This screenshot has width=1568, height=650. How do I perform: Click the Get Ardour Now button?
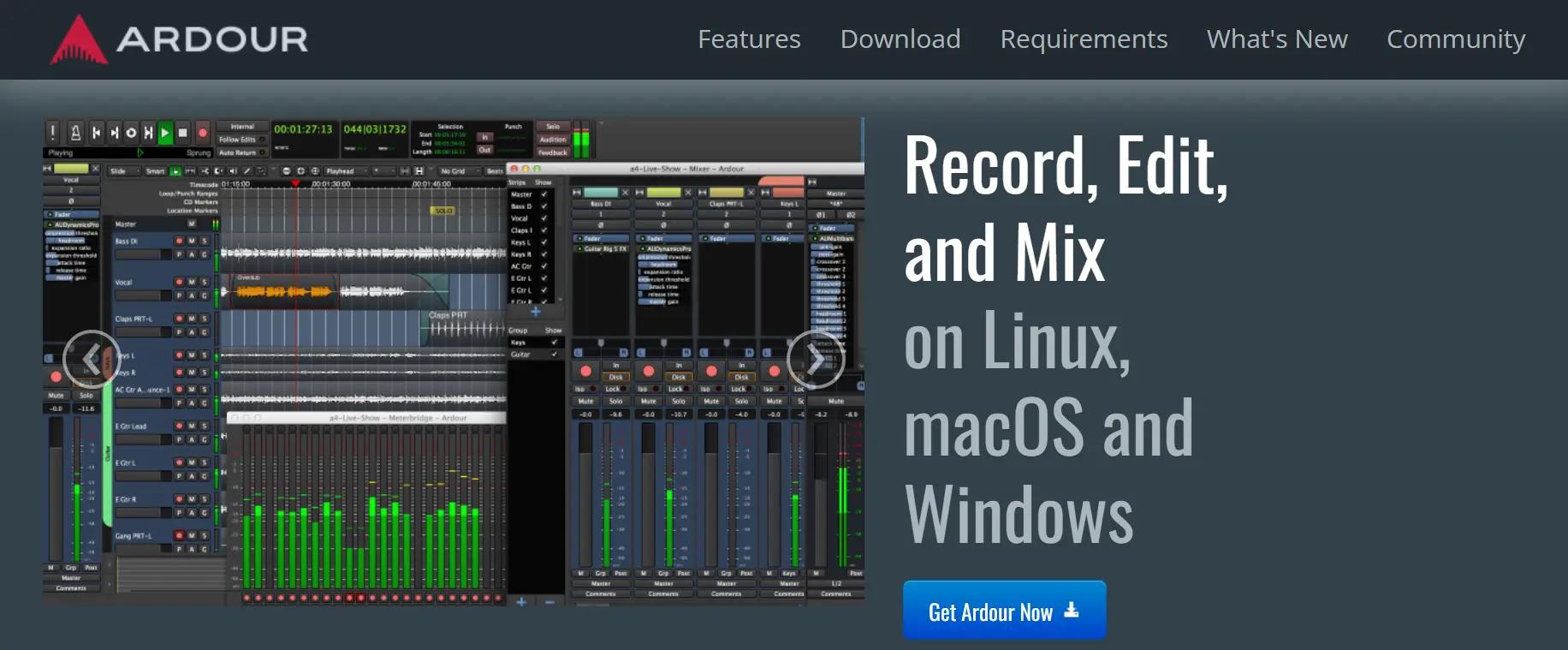coord(1005,611)
